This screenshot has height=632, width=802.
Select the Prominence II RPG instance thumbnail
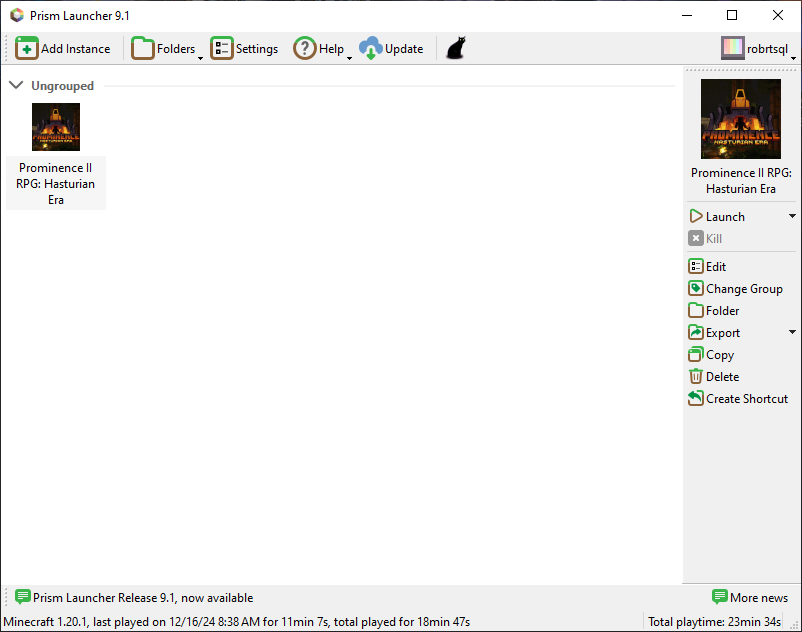click(x=56, y=127)
